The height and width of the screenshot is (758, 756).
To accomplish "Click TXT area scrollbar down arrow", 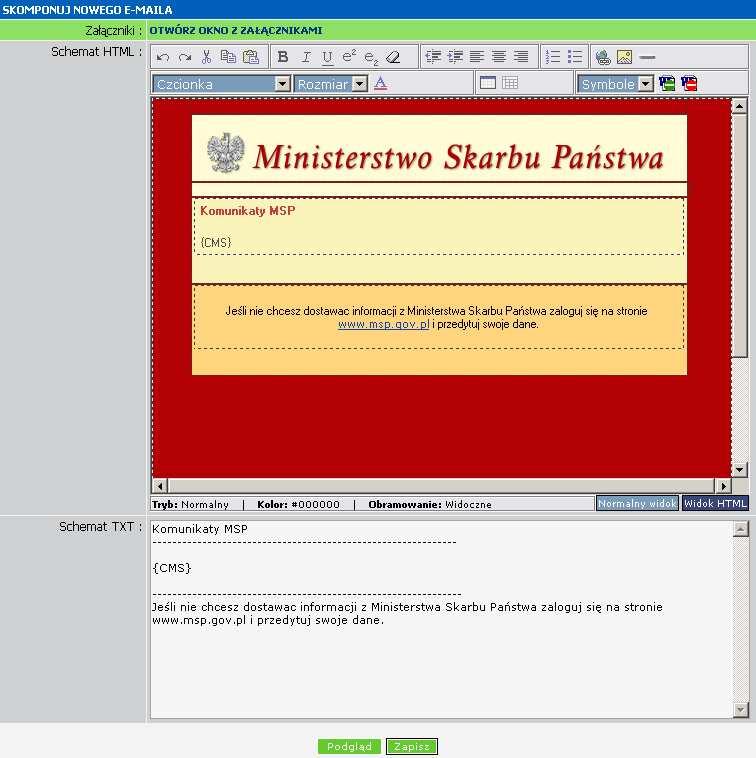I will (x=741, y=709).
